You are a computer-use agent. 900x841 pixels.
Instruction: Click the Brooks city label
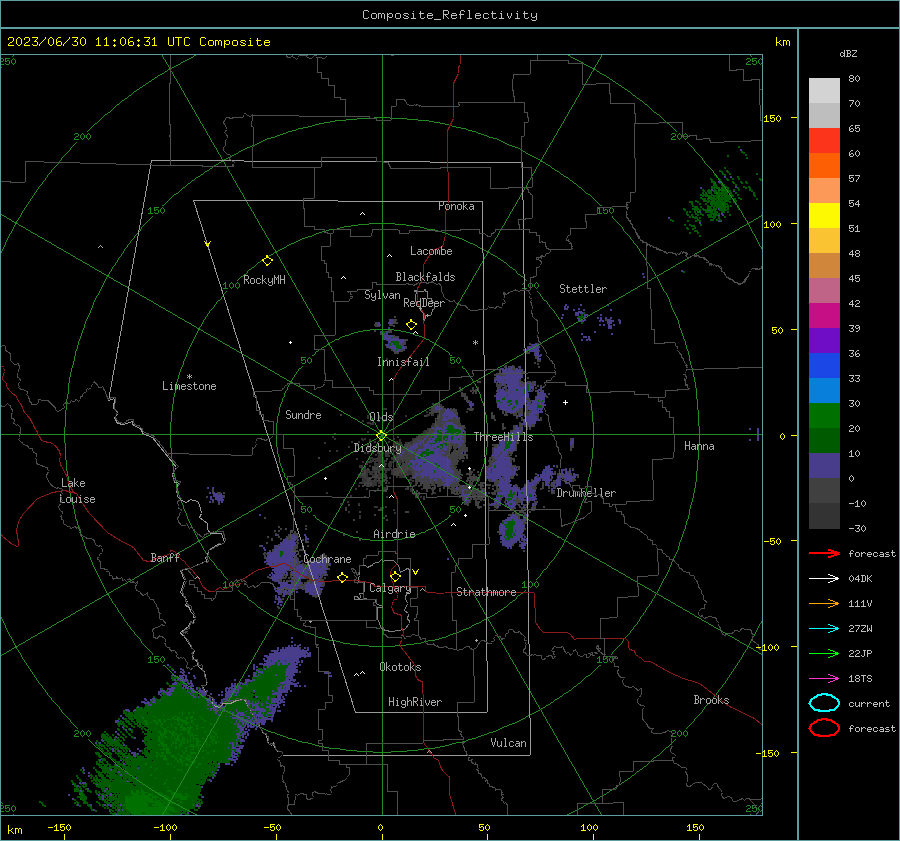pyautogui.click(x=711, y=700)
